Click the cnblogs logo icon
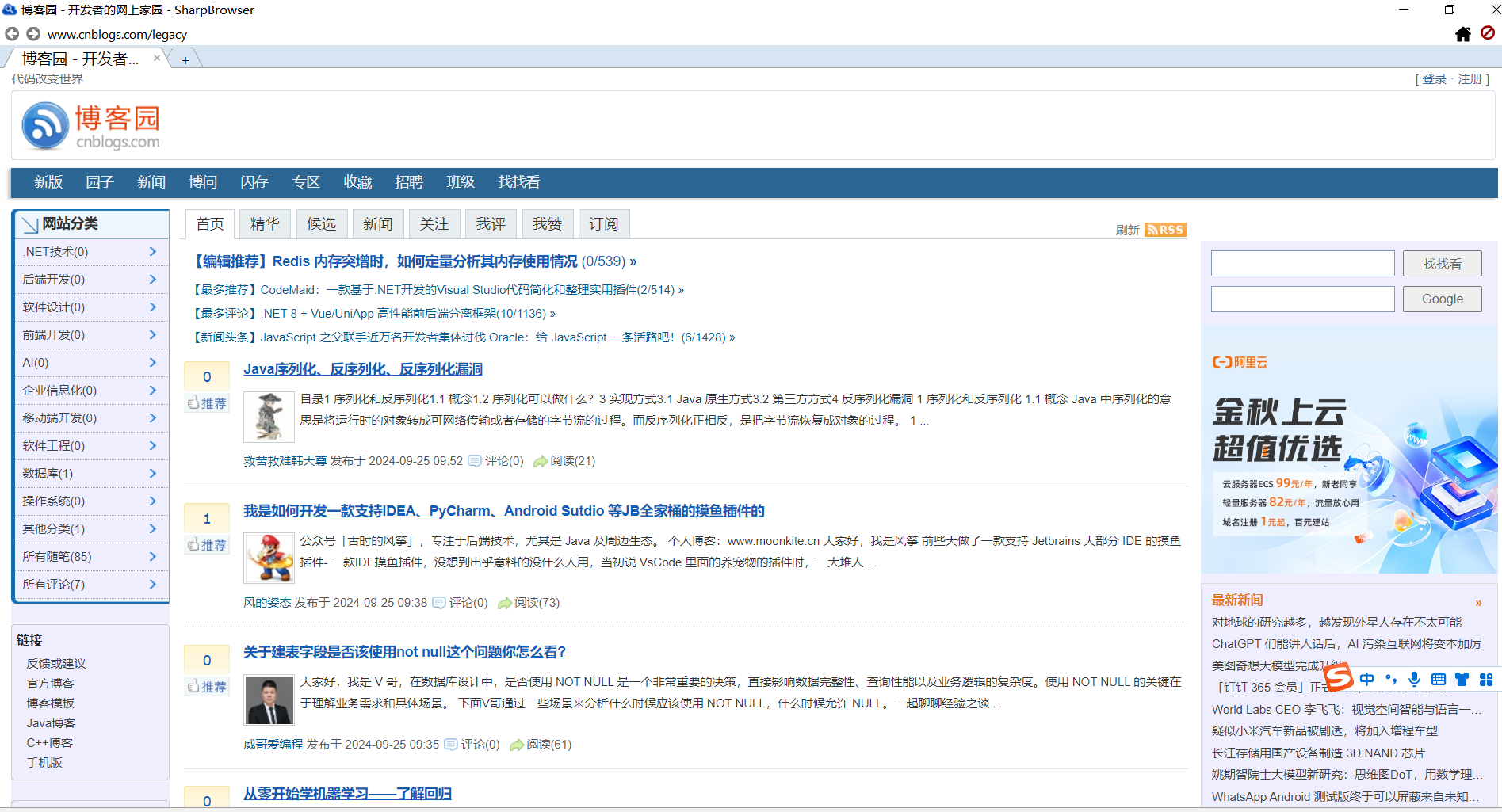Screen dimensions: 1502x812 click(x=46, y=126)
